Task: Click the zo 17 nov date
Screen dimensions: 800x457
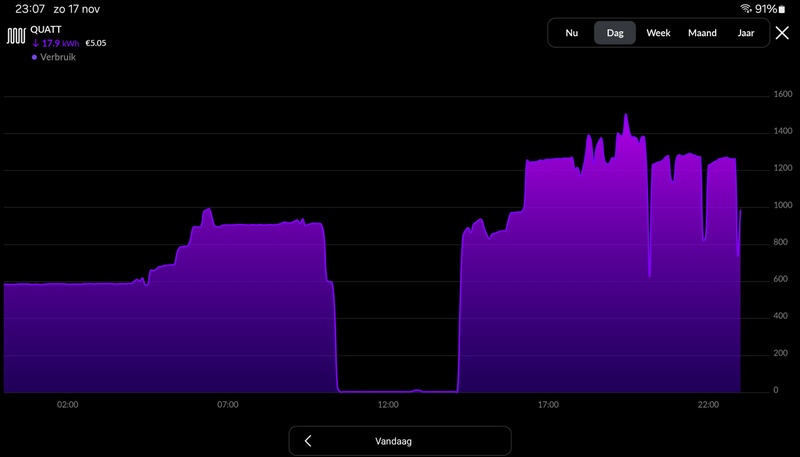Action: click(x=77, y=9)
